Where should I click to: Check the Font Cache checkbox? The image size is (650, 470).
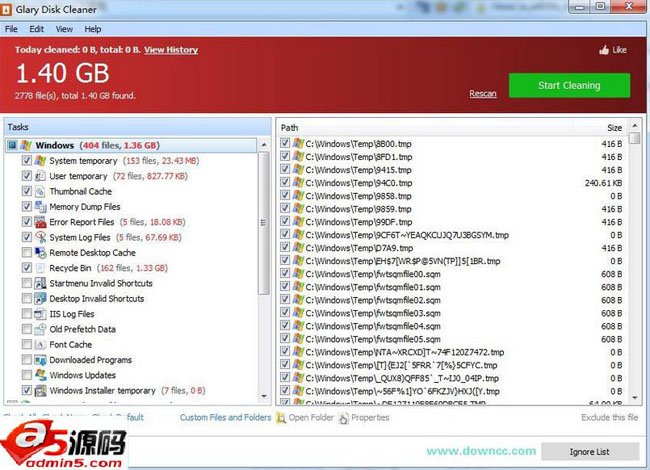[x=27, y=345]
